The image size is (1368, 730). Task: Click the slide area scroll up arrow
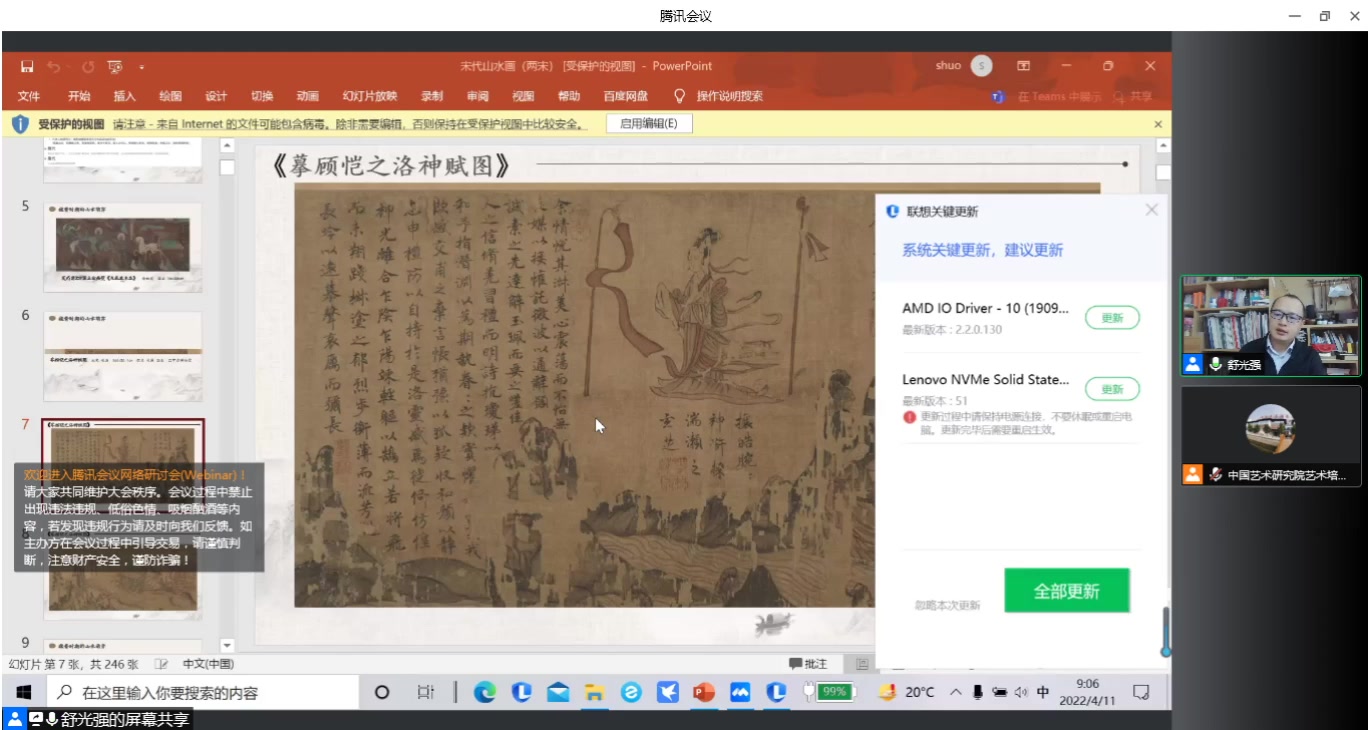coord(1162,146)
